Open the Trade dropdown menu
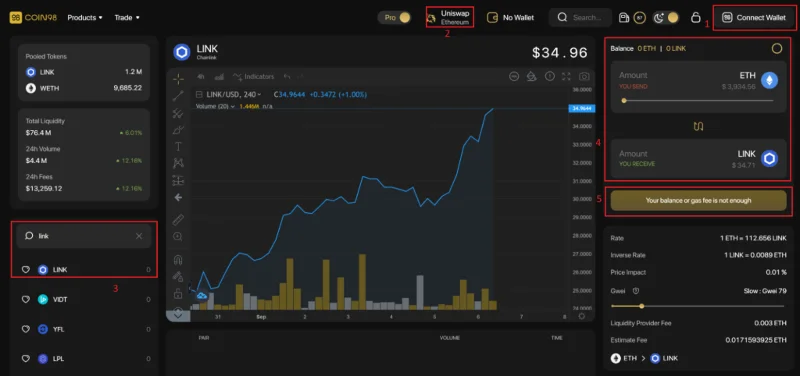This screenshot has width=800, height=376. pyautogui.click(x=127, y=17)
